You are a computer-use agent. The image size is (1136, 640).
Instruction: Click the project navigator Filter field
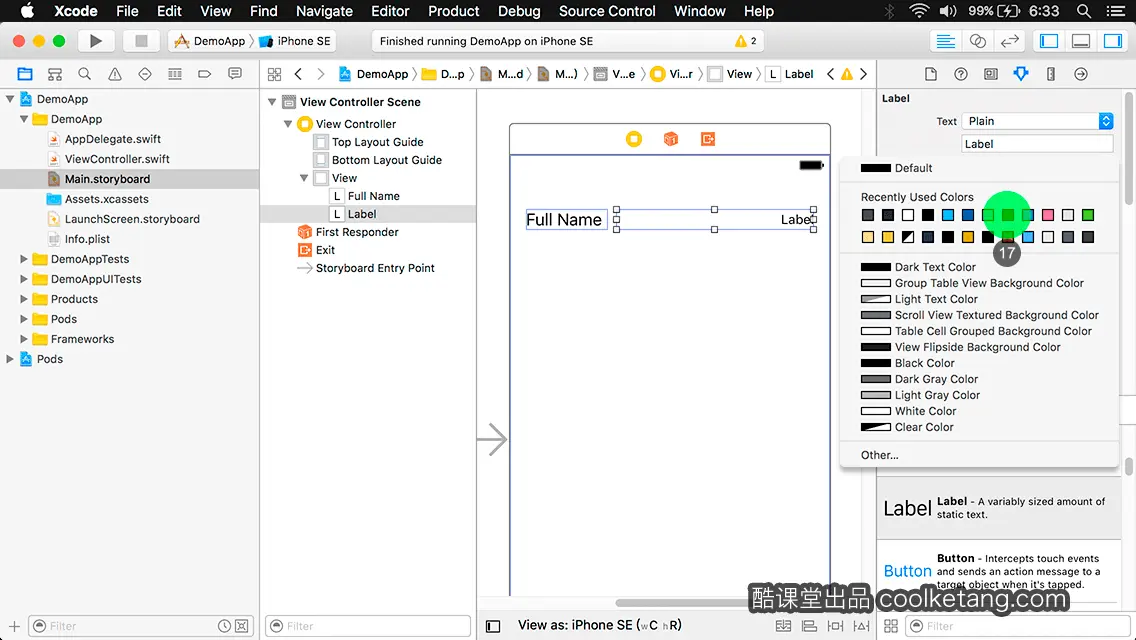141,626
